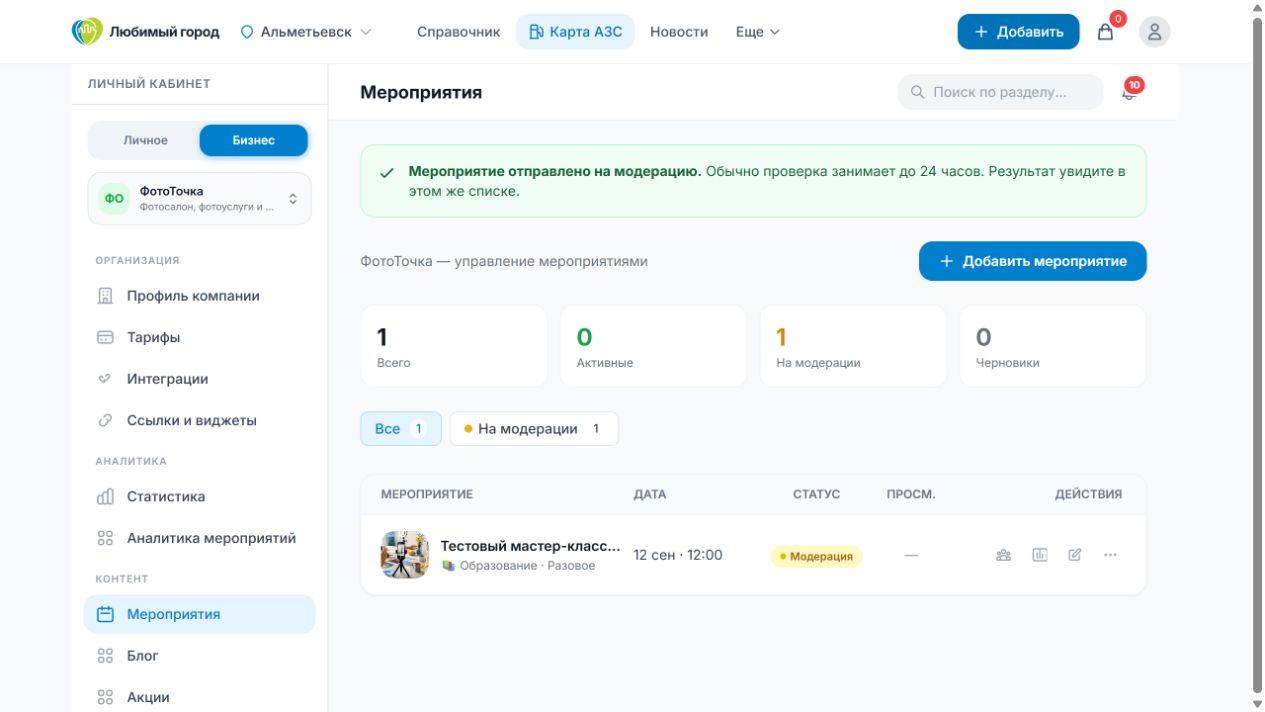
Task: Click the search magnifier icon
Action: [918, 92]
